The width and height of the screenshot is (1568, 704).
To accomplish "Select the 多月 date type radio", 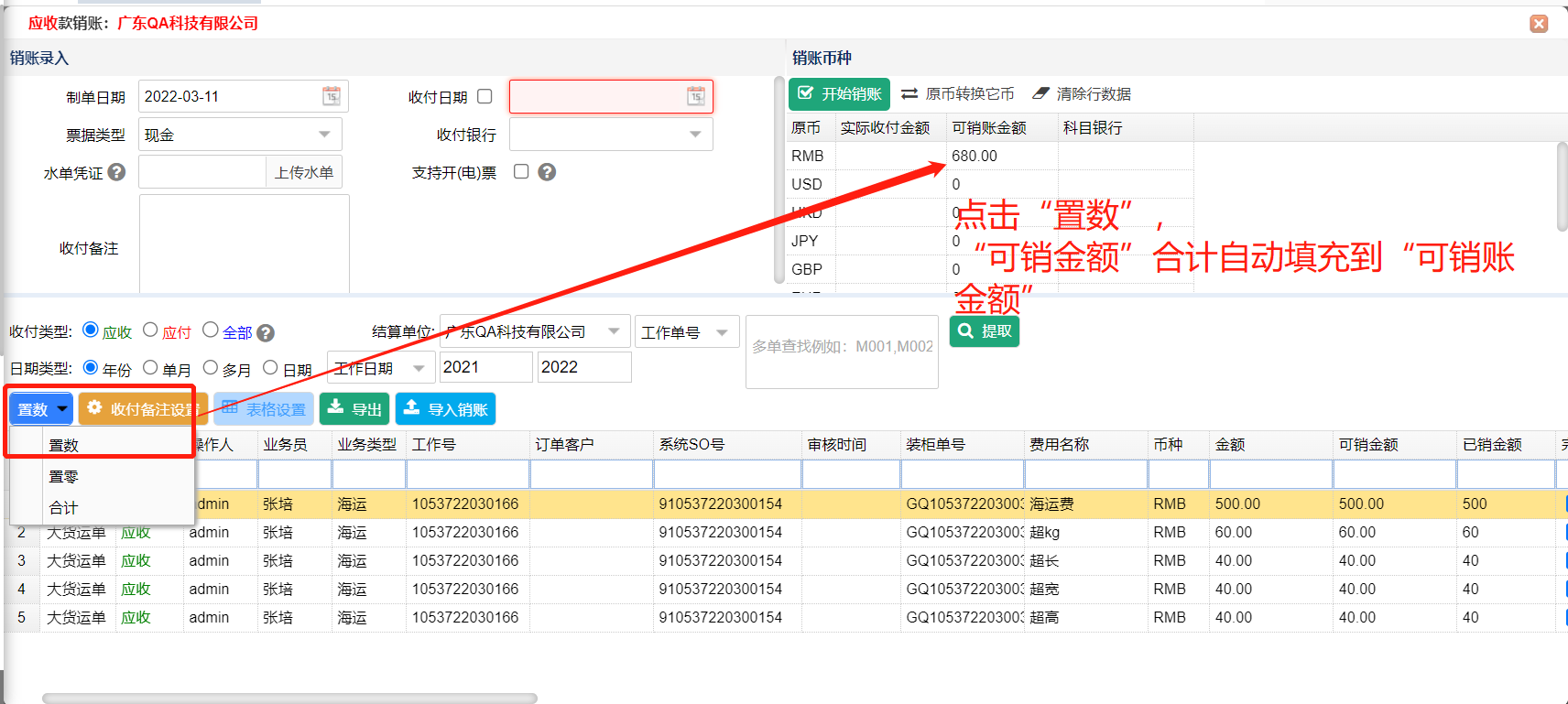I will [x=211, y=367].
